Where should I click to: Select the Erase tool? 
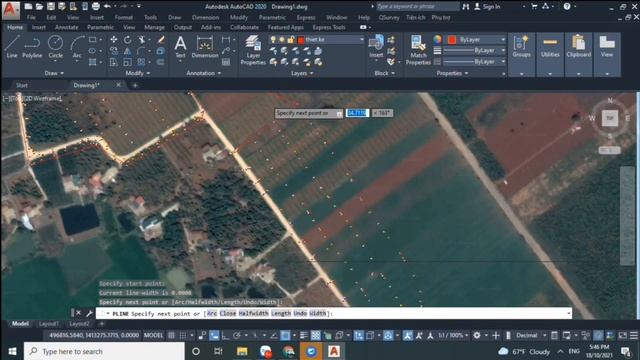pyautogui.click(x=161, y=39)
